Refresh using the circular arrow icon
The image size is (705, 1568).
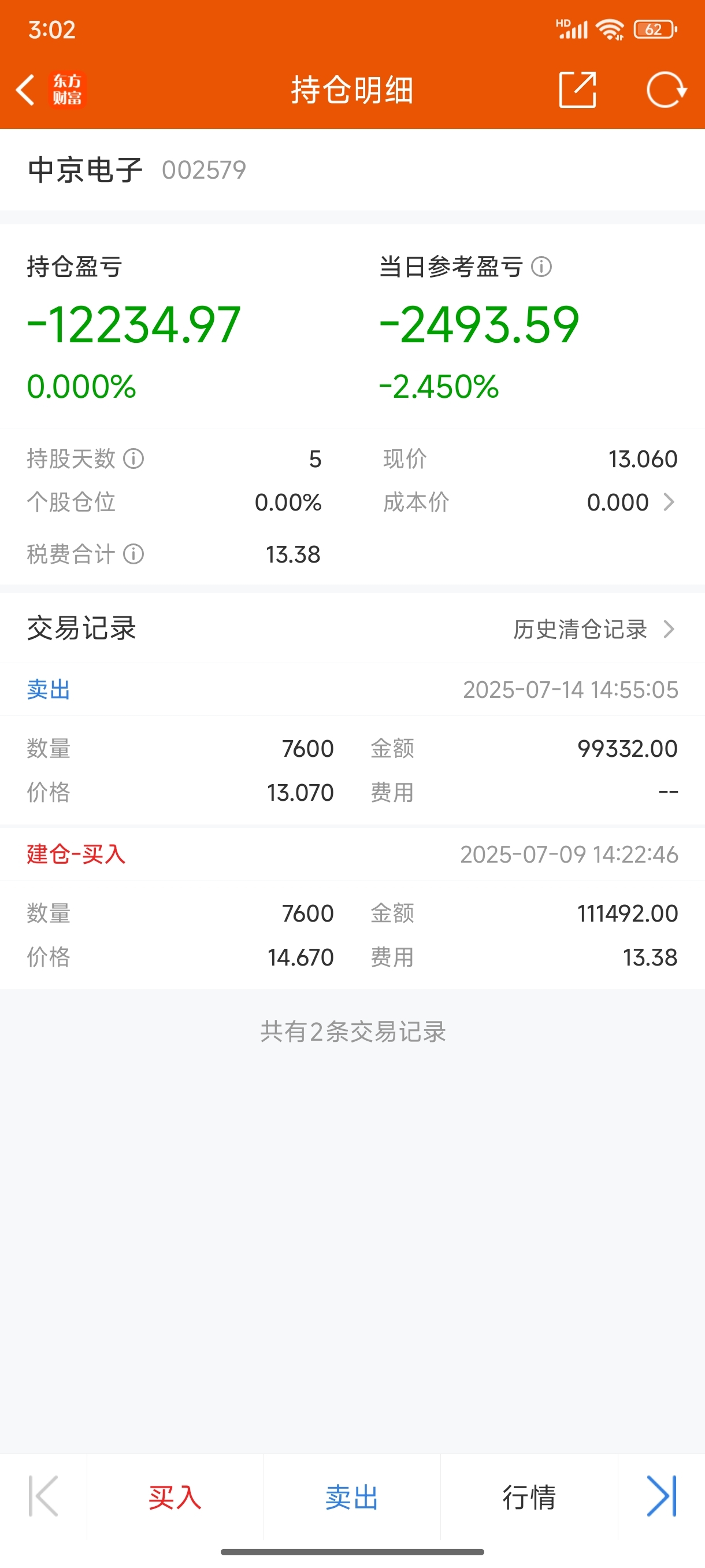[667, 90]
